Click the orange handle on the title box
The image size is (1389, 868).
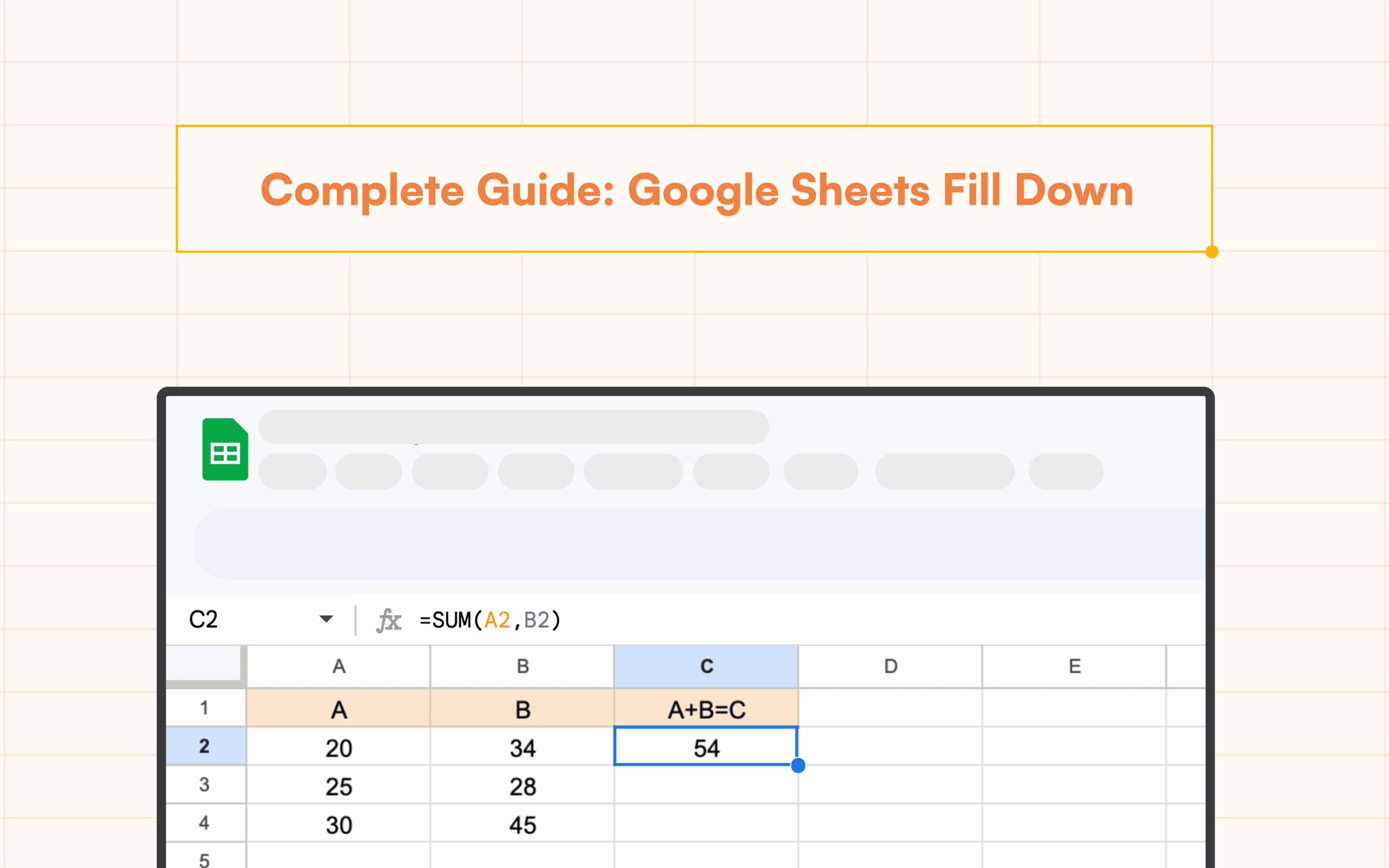coord(1212,252)
